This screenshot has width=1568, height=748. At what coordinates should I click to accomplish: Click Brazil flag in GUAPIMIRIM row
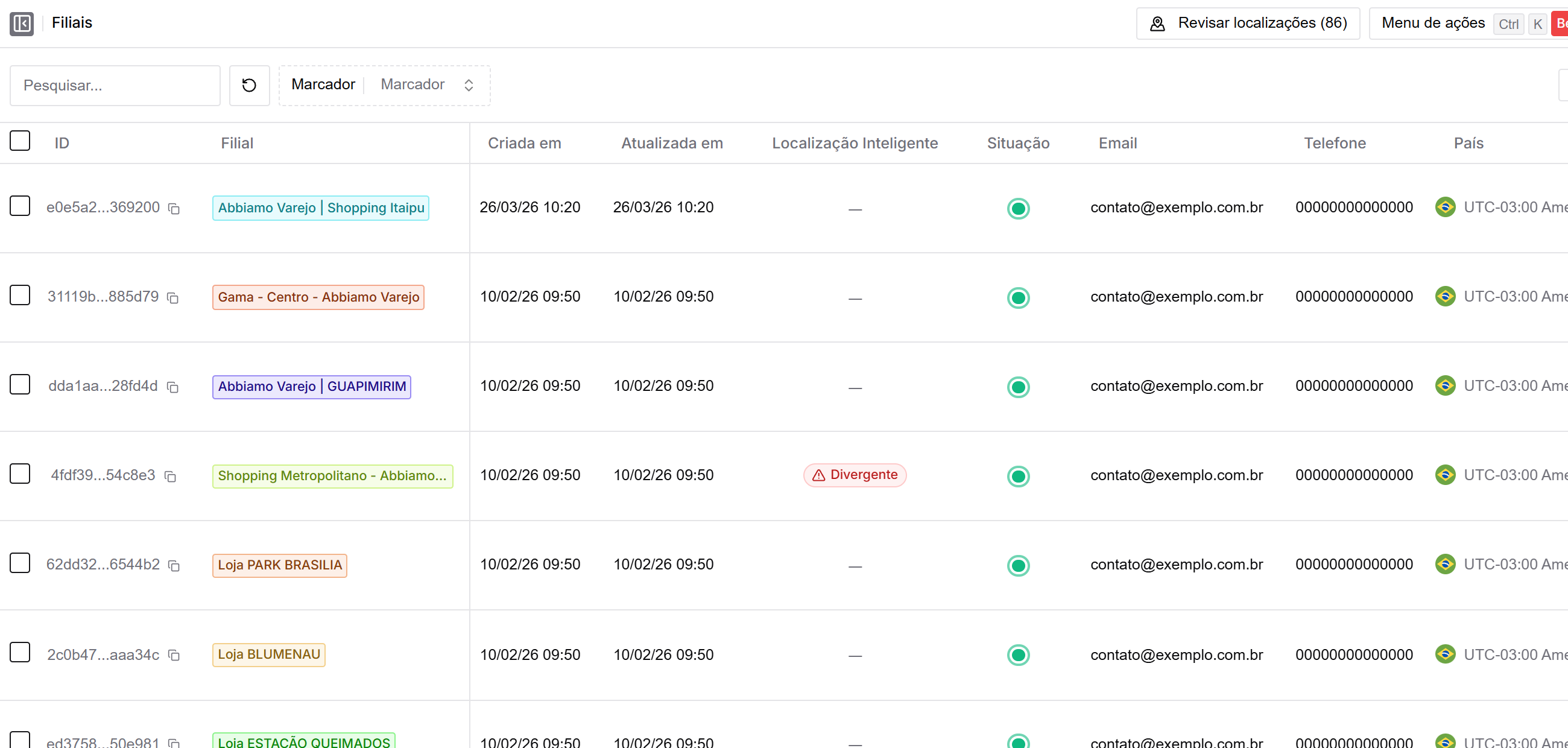1445,385
